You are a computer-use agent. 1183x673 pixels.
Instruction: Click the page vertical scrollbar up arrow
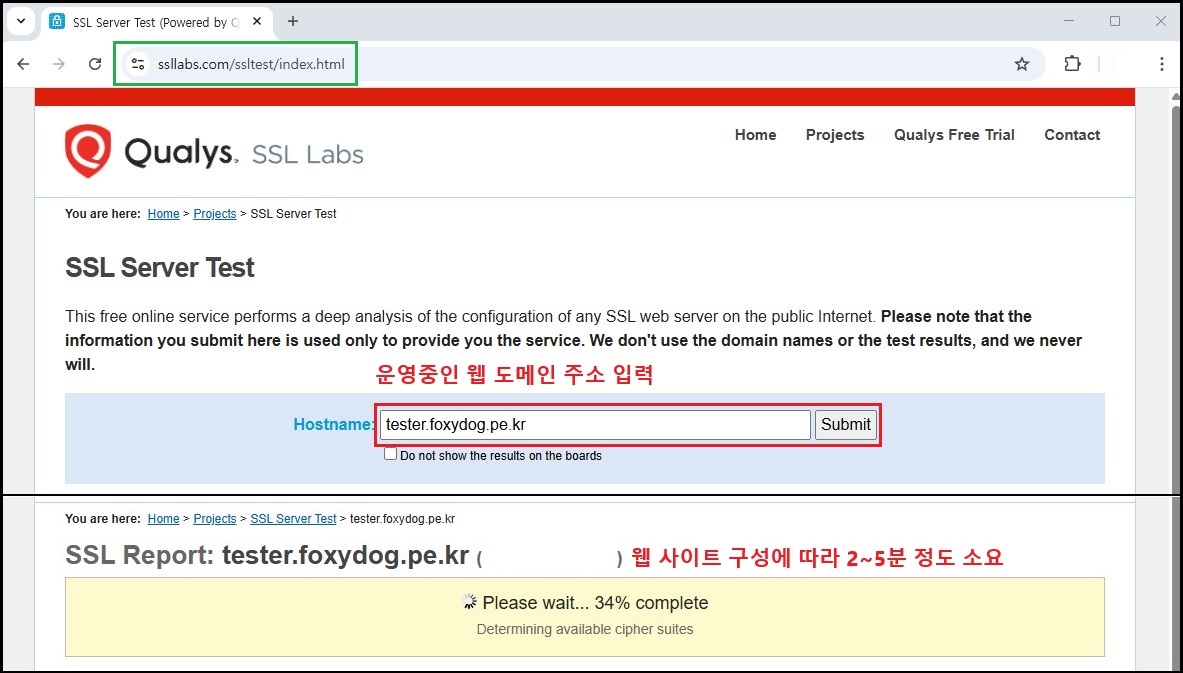1175,96
